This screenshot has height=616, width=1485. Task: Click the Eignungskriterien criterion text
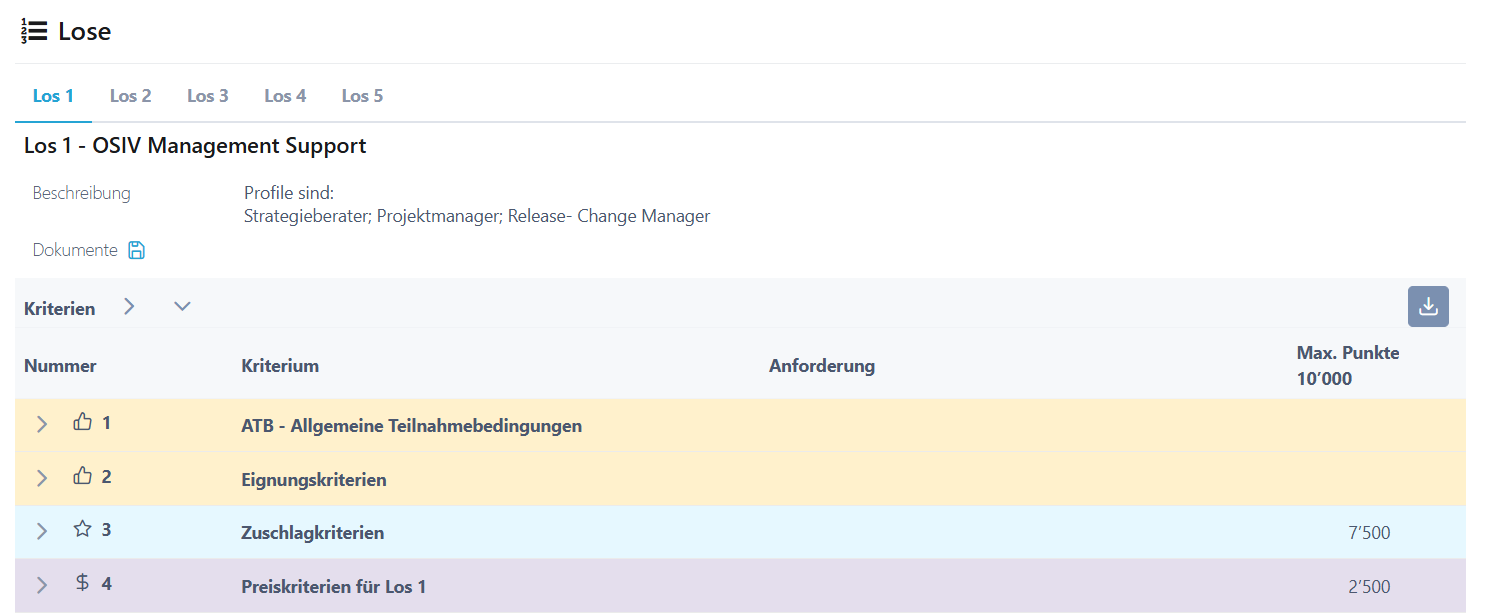pyautogui.click(x=314, y=480)
